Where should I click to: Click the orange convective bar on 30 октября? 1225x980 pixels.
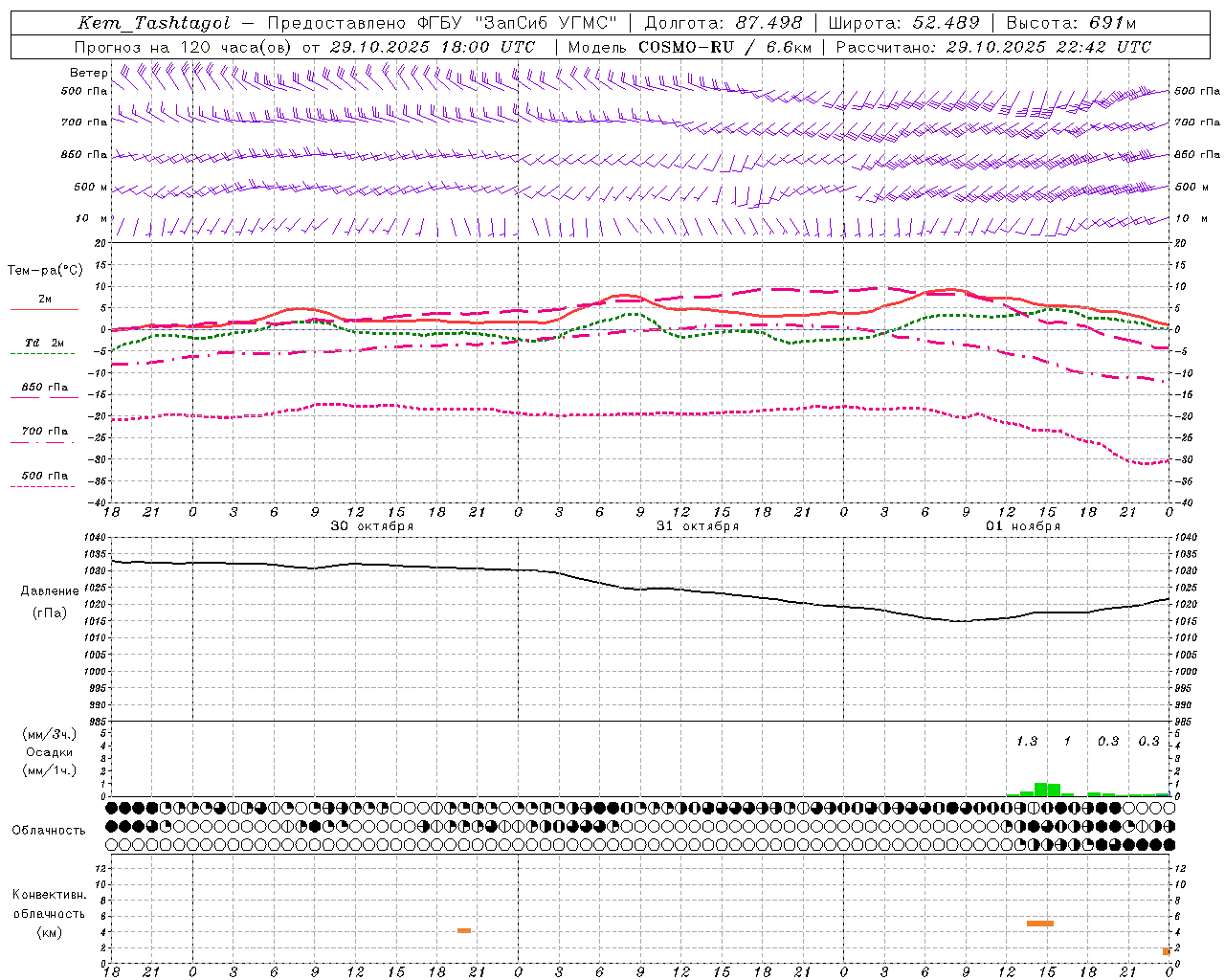point(463,930)
